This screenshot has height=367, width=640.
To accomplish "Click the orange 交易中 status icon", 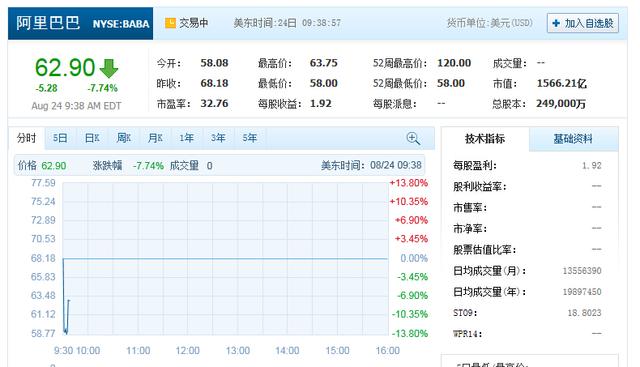I will 170,23.
